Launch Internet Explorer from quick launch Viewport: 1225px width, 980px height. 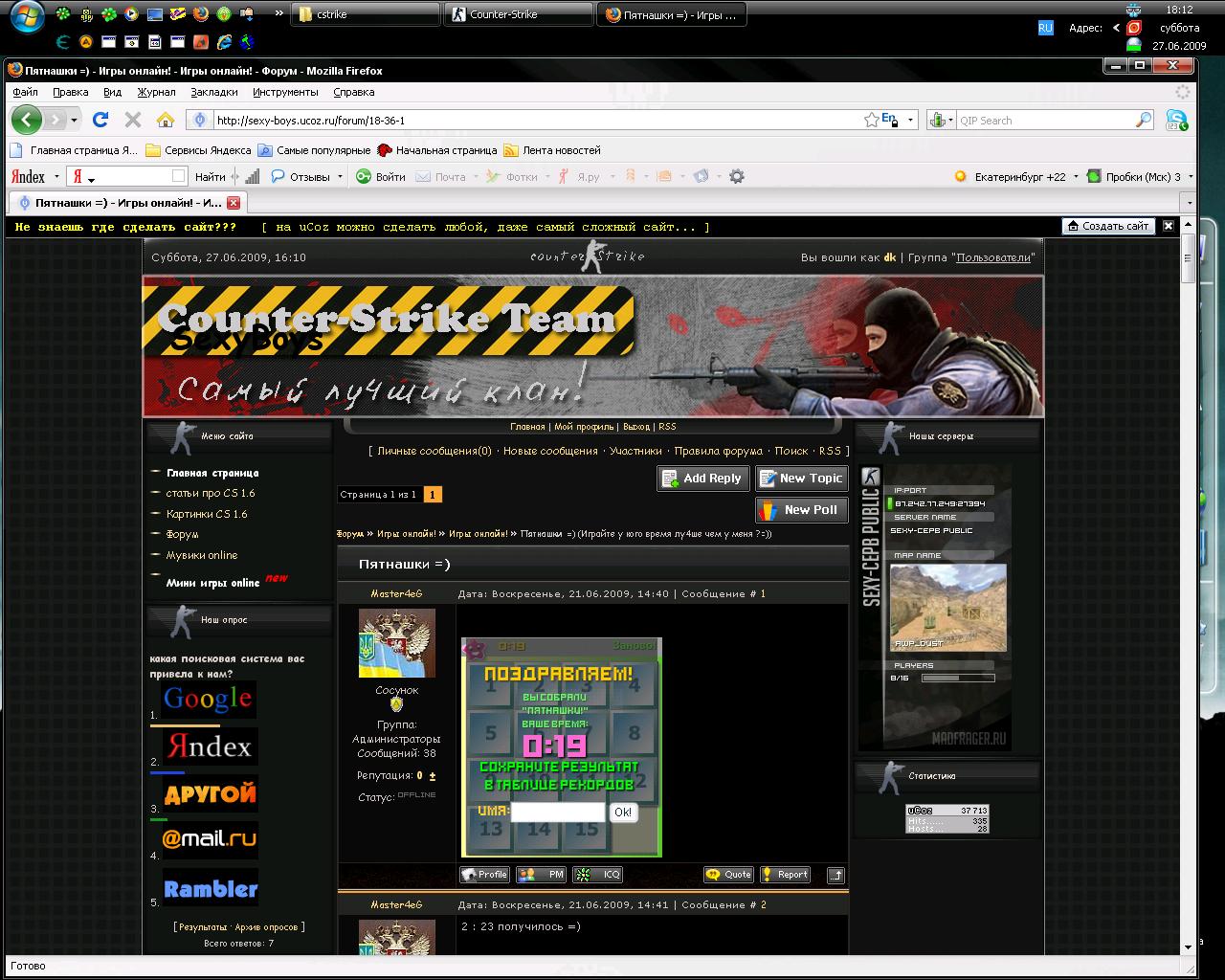coord(224,41)
